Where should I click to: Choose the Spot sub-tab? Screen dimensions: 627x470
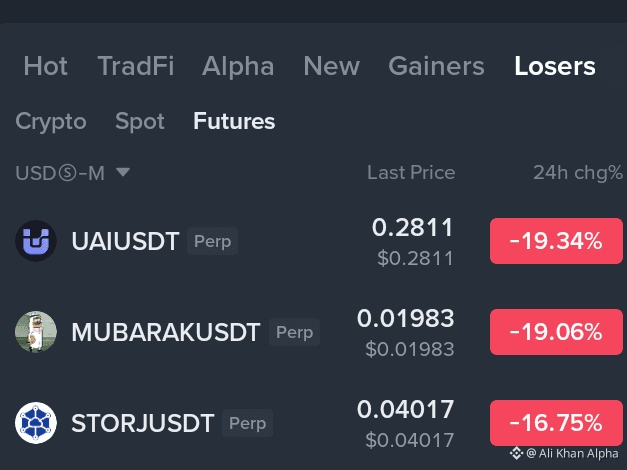140,122
